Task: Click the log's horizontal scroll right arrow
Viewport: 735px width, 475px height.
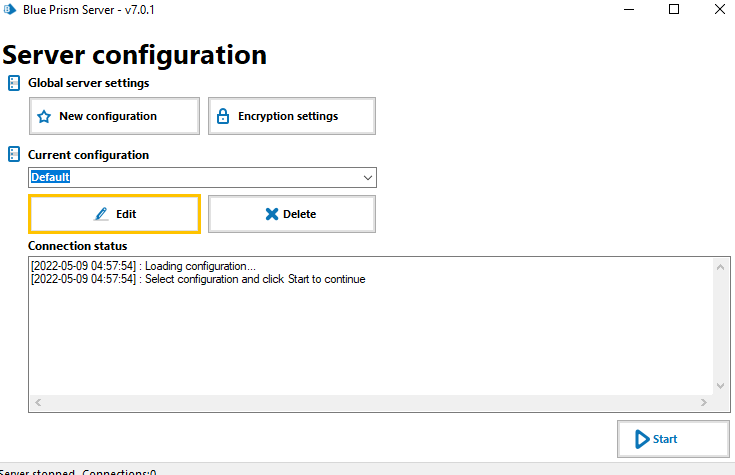Action: 704,402
